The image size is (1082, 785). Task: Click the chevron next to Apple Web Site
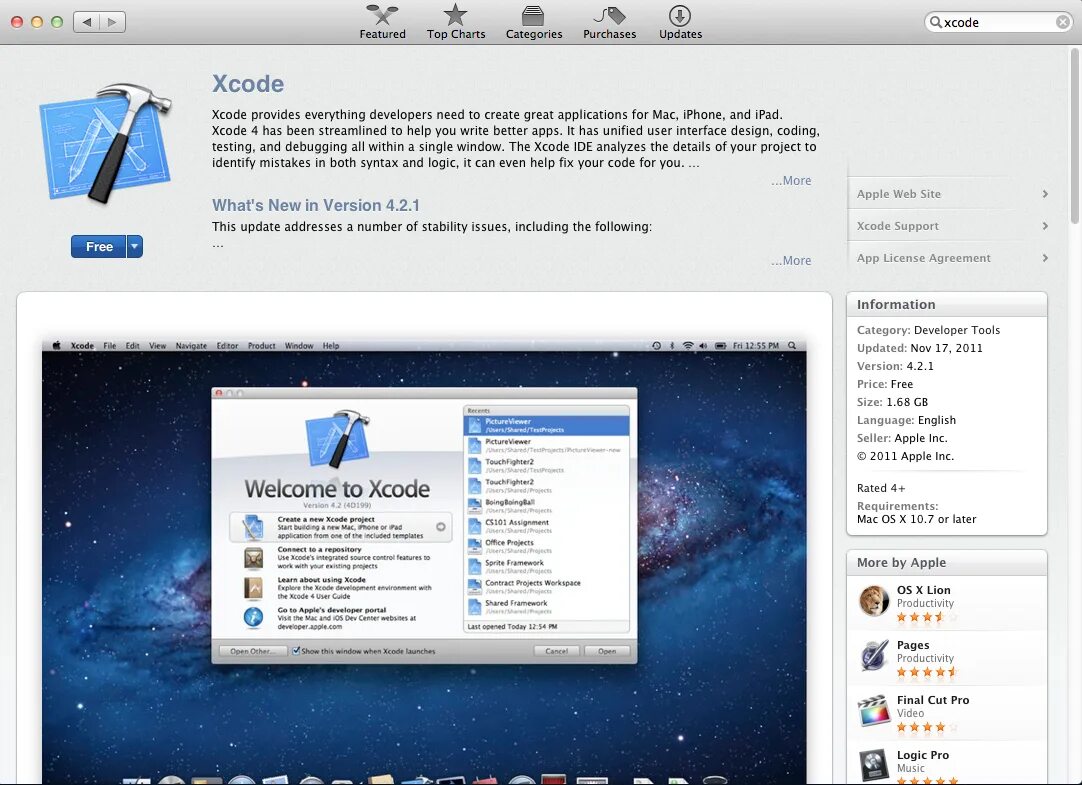pyautogui.click(x=1045, y=194)
